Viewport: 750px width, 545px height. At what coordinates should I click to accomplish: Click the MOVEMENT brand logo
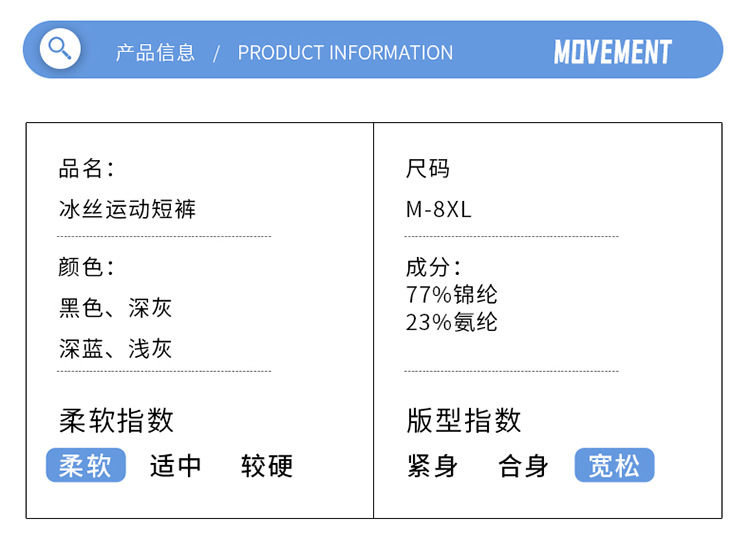(x=612, y=52)
